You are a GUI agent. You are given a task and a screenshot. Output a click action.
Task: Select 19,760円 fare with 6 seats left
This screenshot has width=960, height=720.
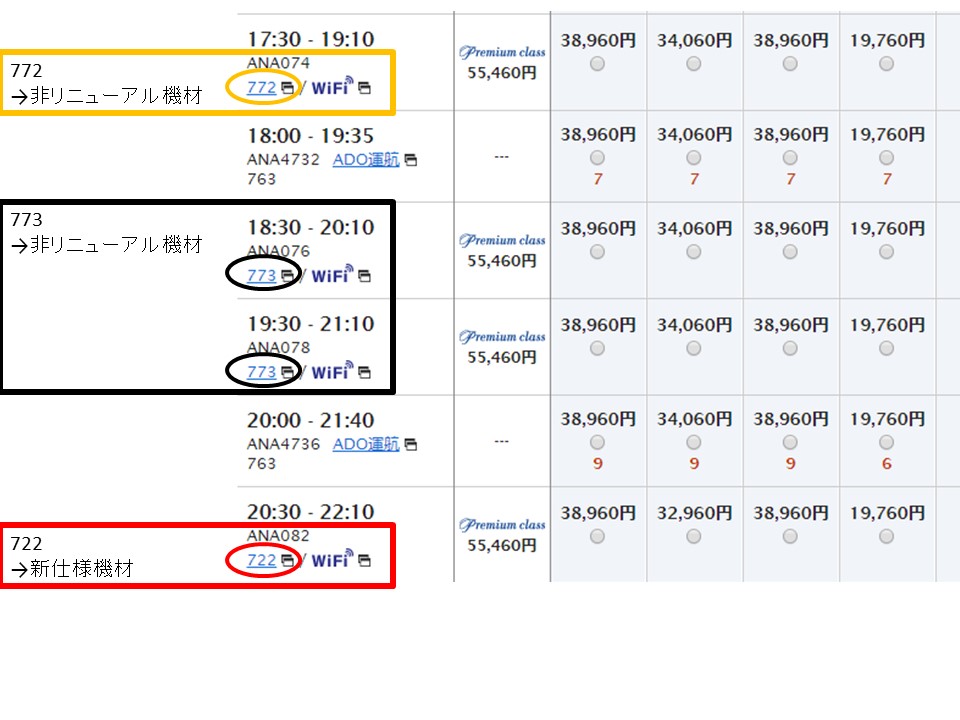[x=887, y=442]
